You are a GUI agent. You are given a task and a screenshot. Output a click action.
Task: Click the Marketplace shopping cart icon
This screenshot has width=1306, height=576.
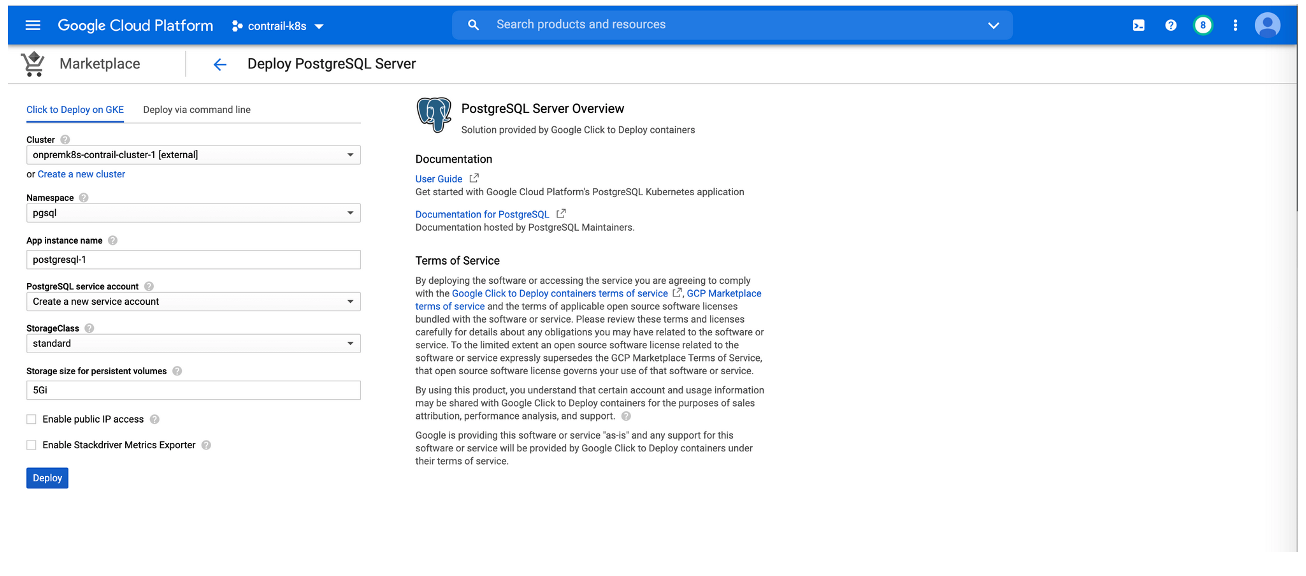[x=33, y=64]
